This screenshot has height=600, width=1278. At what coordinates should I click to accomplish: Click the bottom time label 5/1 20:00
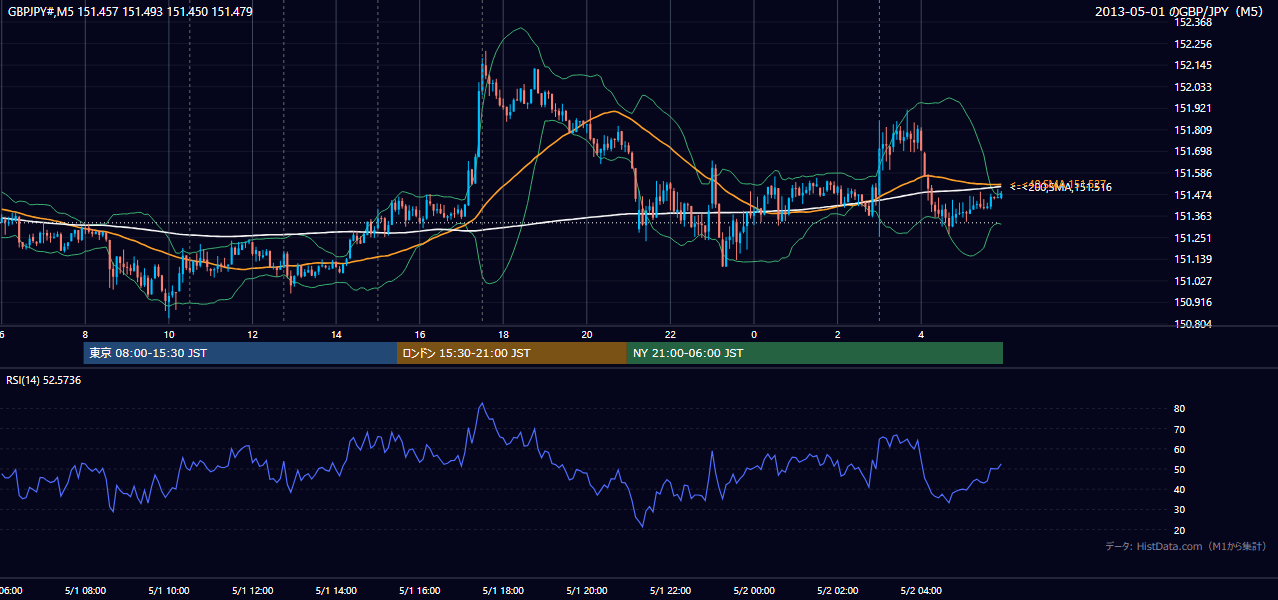(587, 590)
